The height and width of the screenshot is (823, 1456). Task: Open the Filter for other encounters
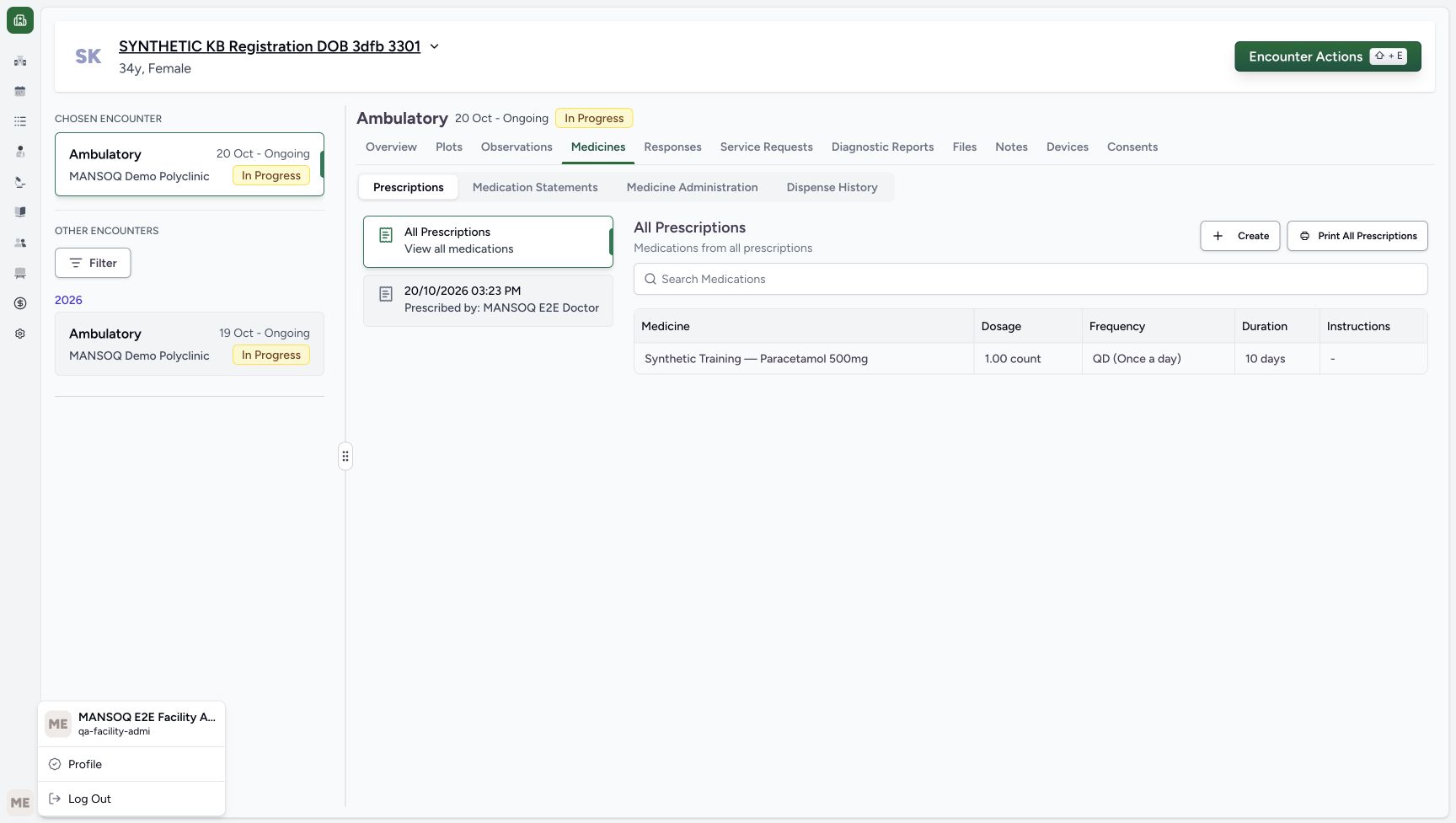pyautogui.click(x=93, y=263)
